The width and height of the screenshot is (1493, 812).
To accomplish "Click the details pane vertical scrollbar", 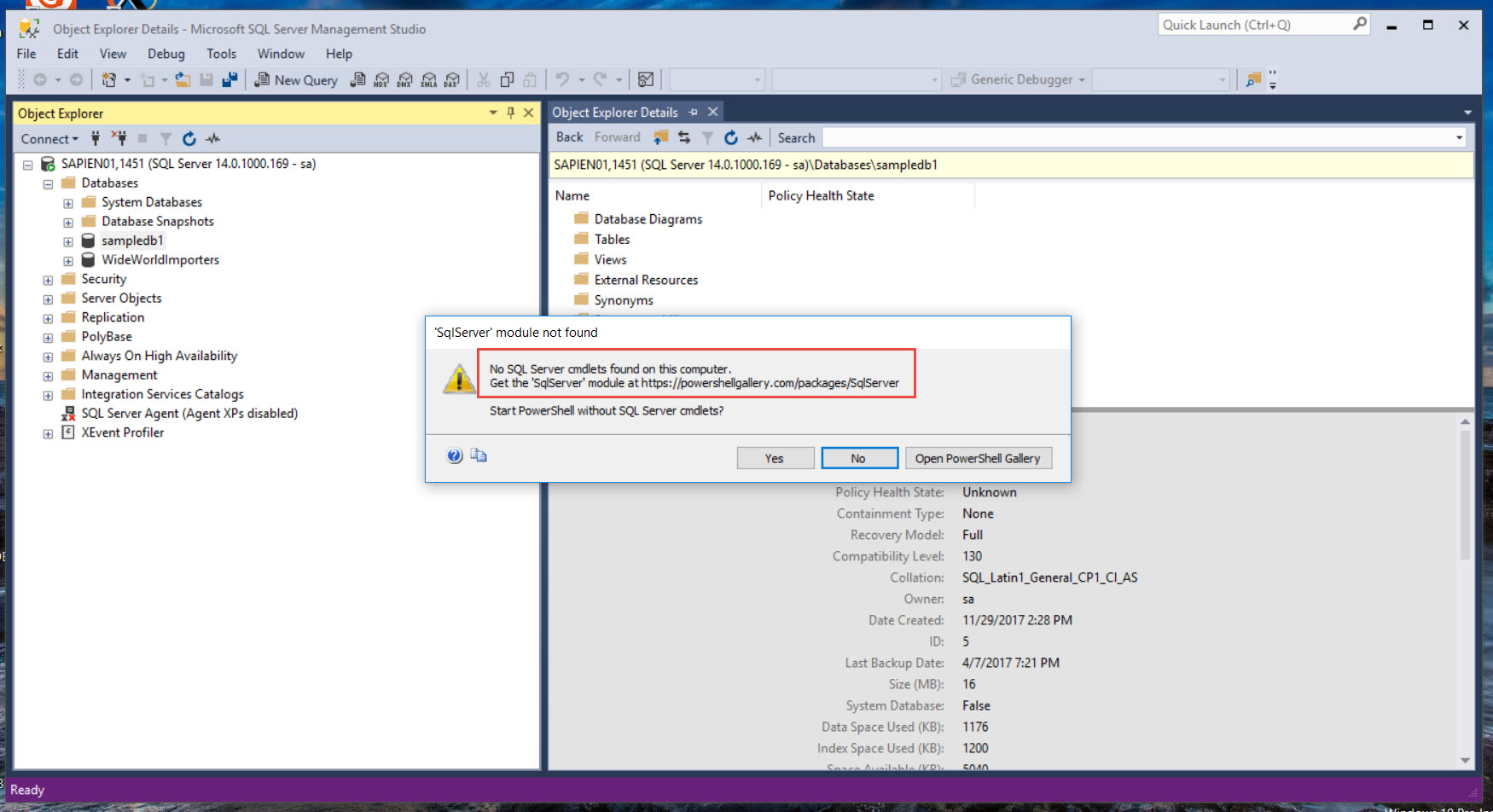I will (1465, 493).
